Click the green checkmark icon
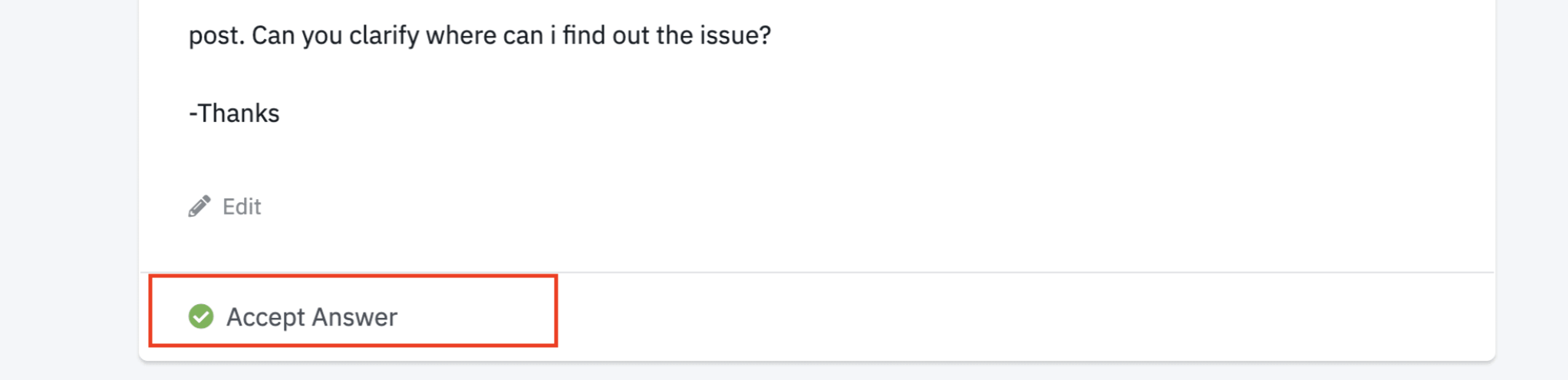This screenshot has height=380, width=1568. tap(201, 316)
